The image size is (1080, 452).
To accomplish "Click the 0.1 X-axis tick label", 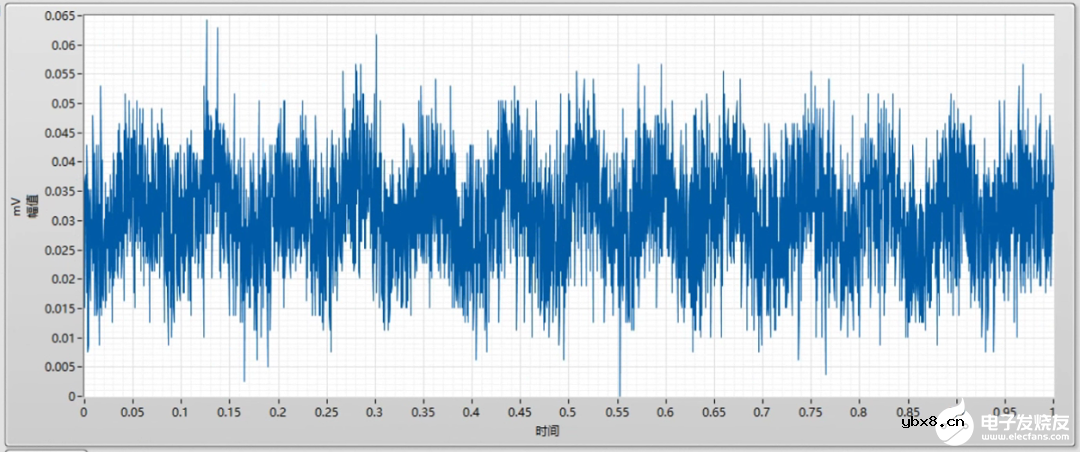I will tap(180, 412).
